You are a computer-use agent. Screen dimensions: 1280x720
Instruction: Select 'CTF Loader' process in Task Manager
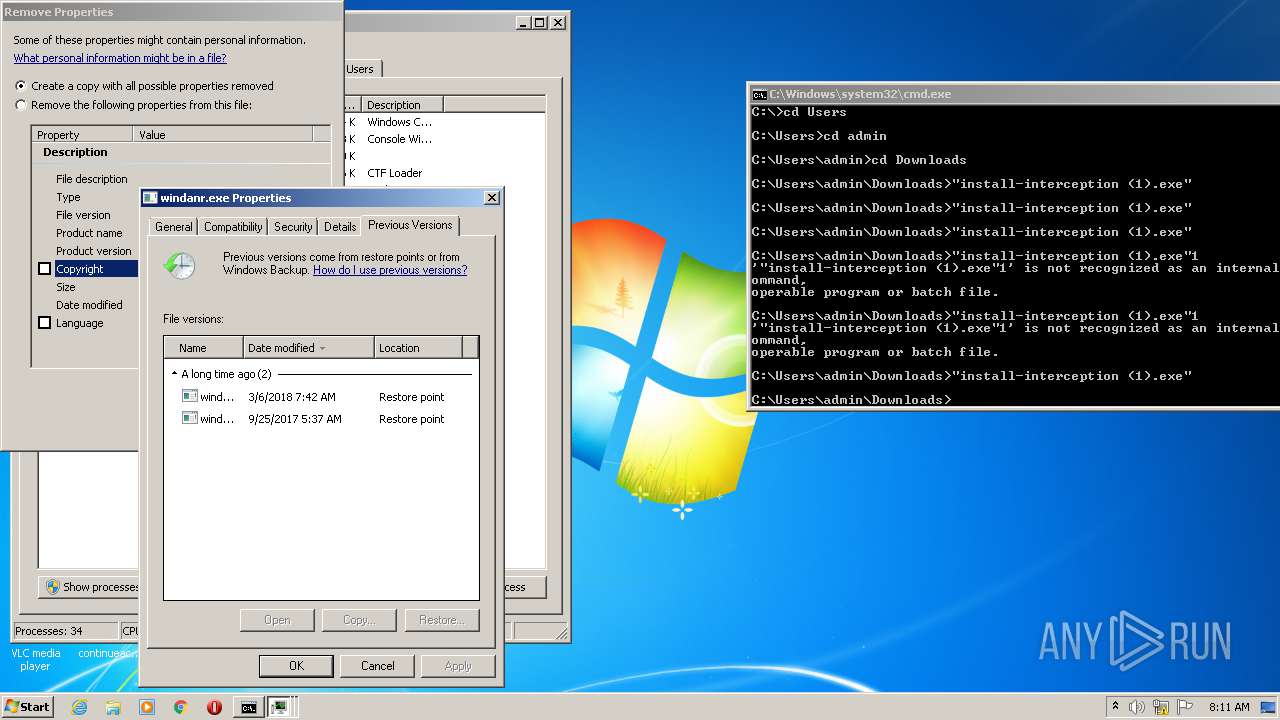tap(395, 173)
